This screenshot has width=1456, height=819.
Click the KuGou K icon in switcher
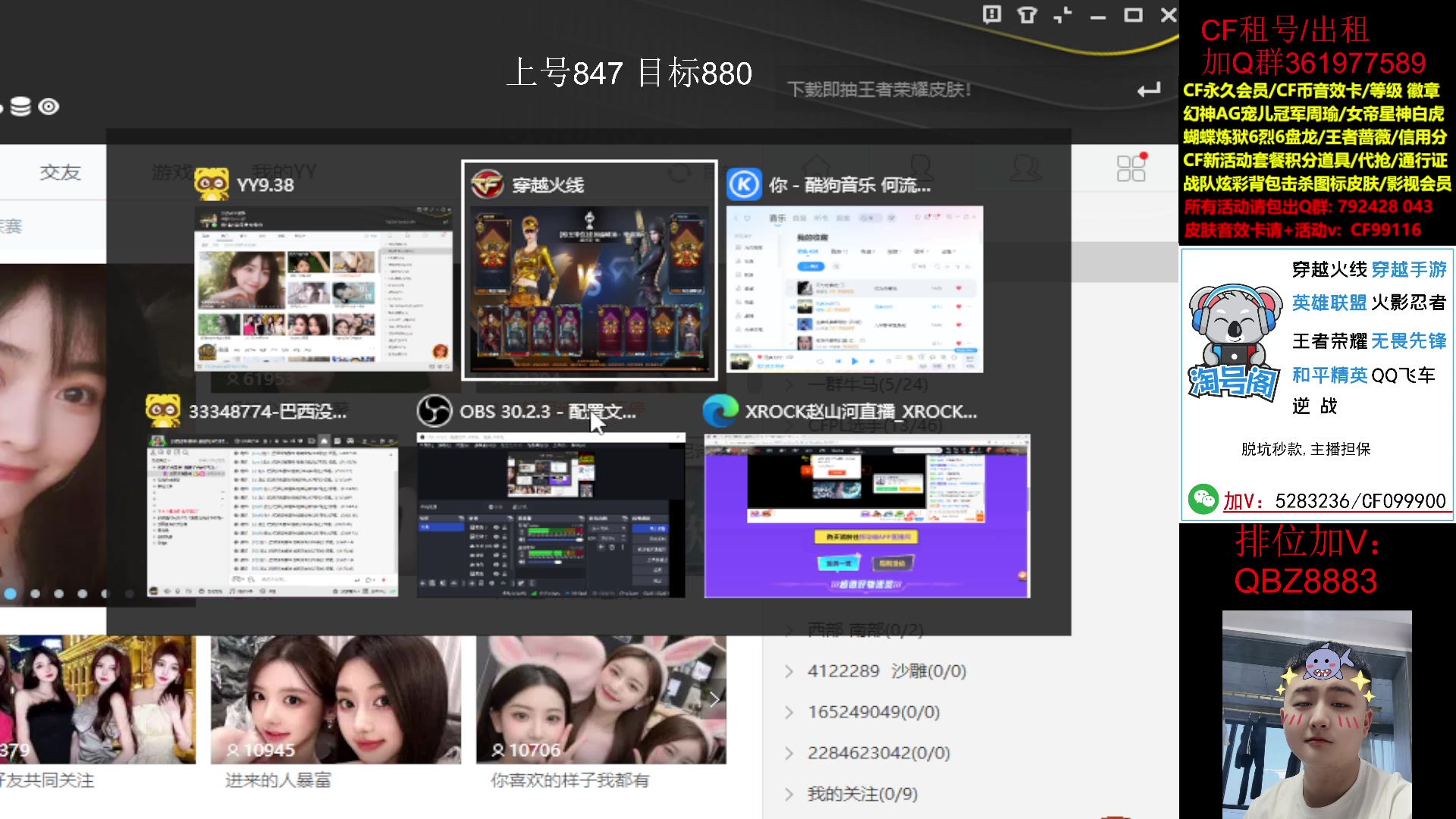(x=744, y=184)
